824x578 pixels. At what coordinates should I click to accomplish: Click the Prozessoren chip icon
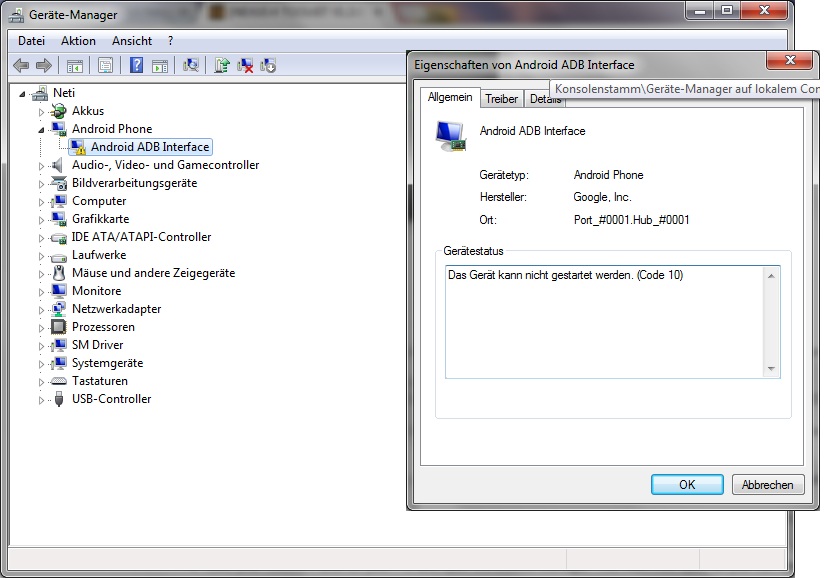coord(58,327)
